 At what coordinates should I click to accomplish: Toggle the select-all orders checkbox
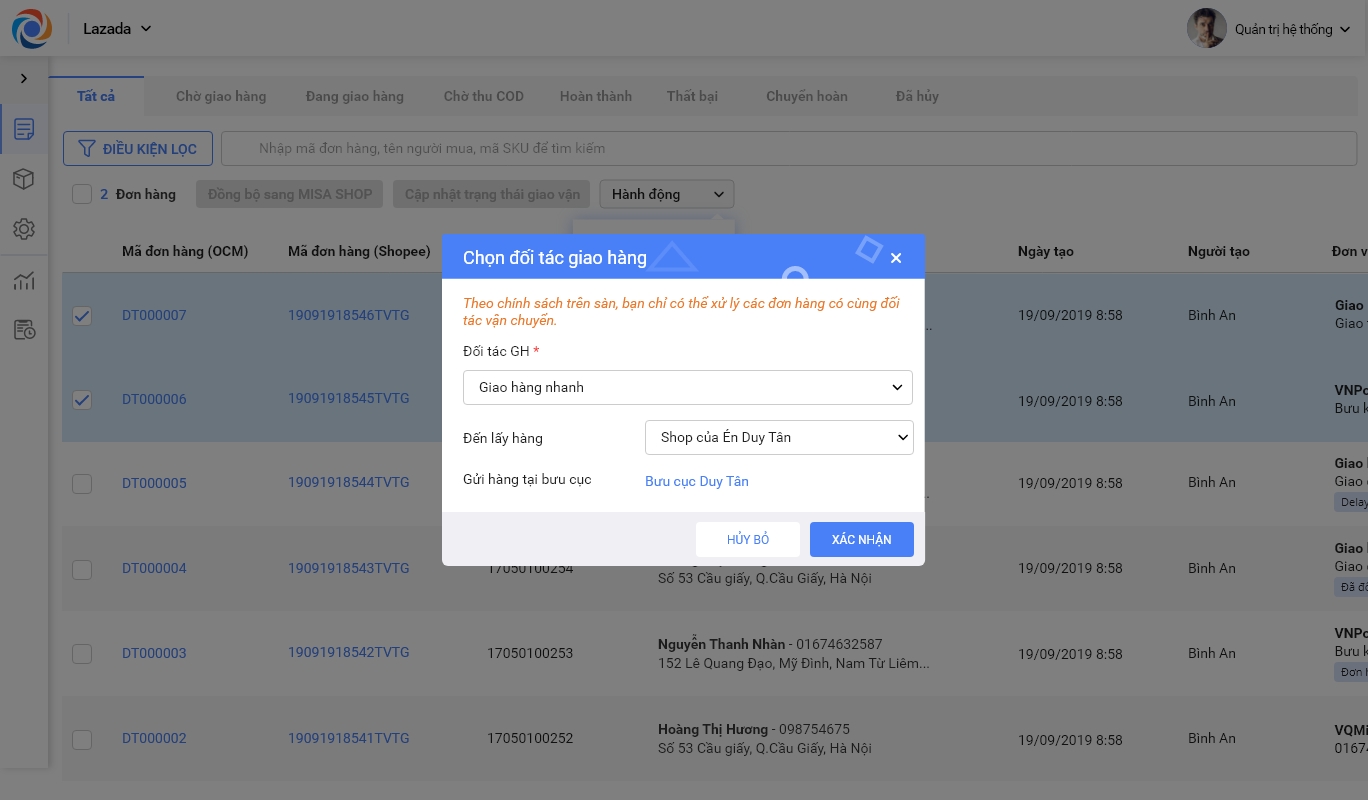pos(82,195)
